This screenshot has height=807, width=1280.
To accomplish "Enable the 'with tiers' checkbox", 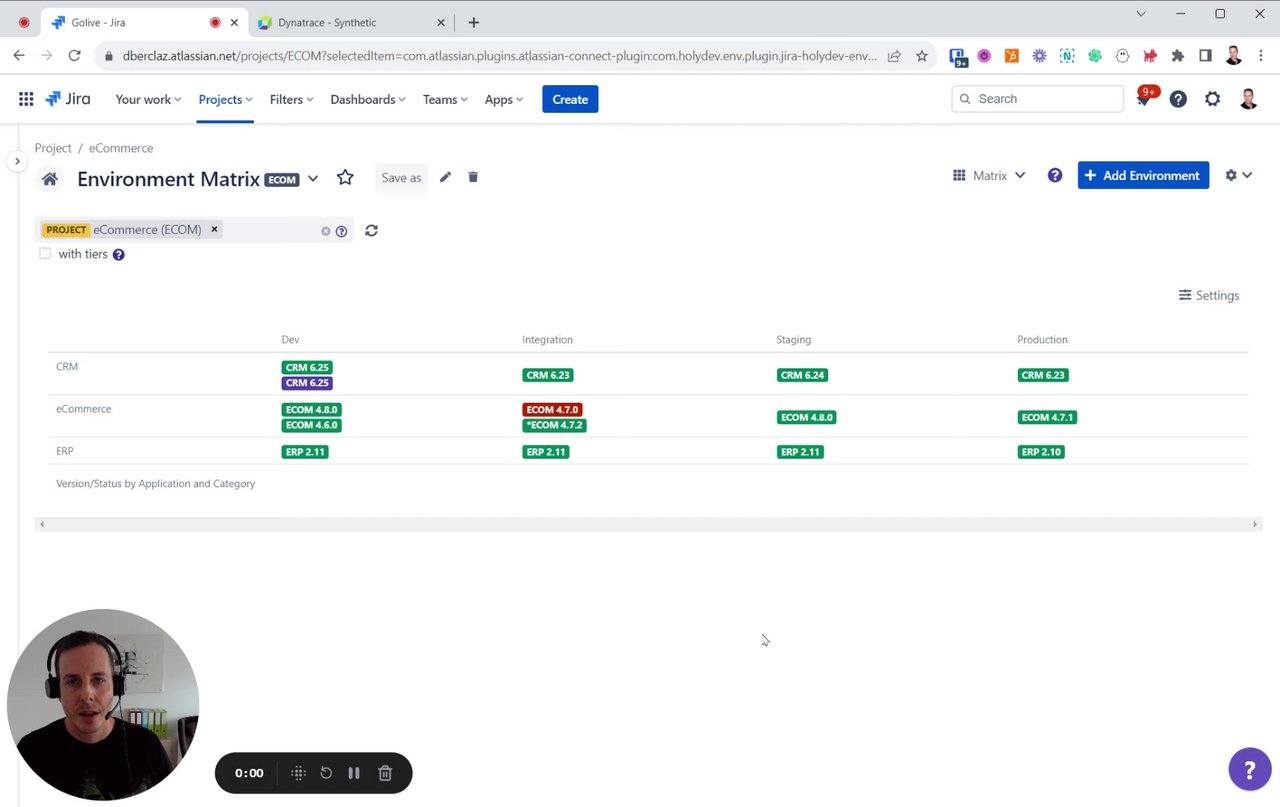I will pyautogui.click(x=44, y=254).
